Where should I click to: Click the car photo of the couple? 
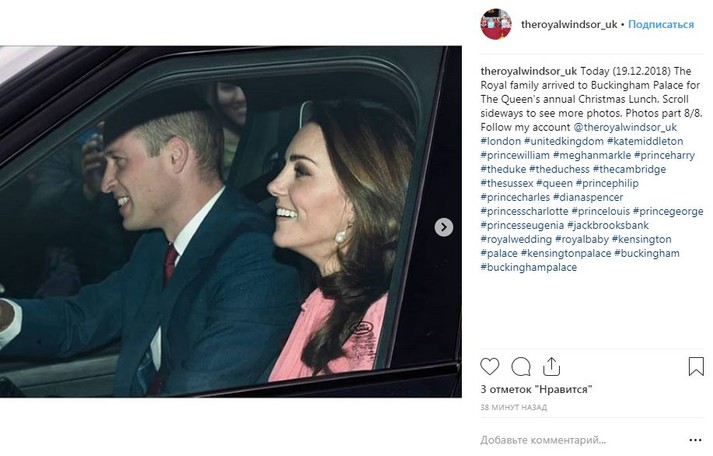(231, 221)
